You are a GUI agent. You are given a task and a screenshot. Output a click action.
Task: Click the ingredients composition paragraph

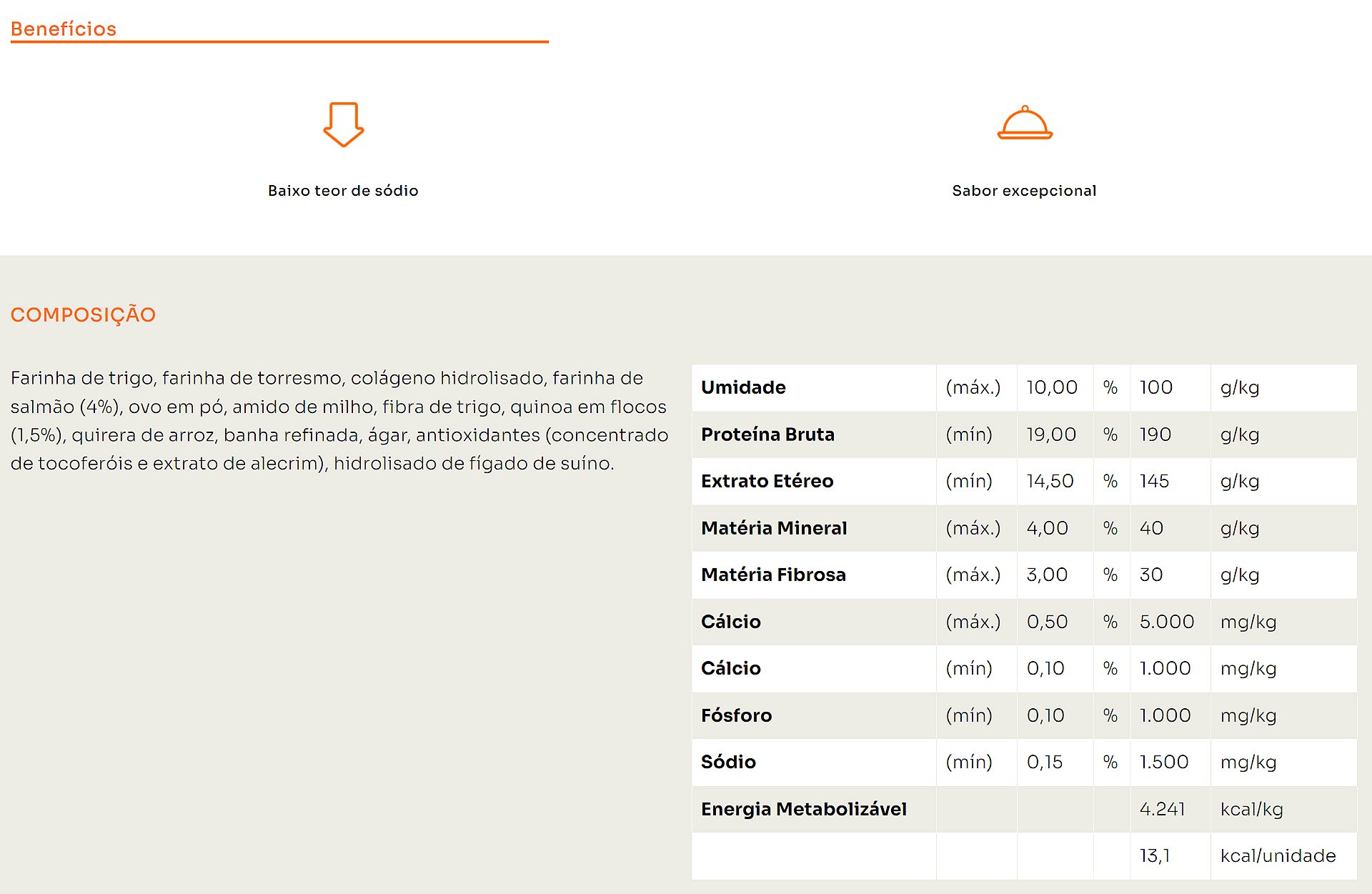tap(339, 420)
